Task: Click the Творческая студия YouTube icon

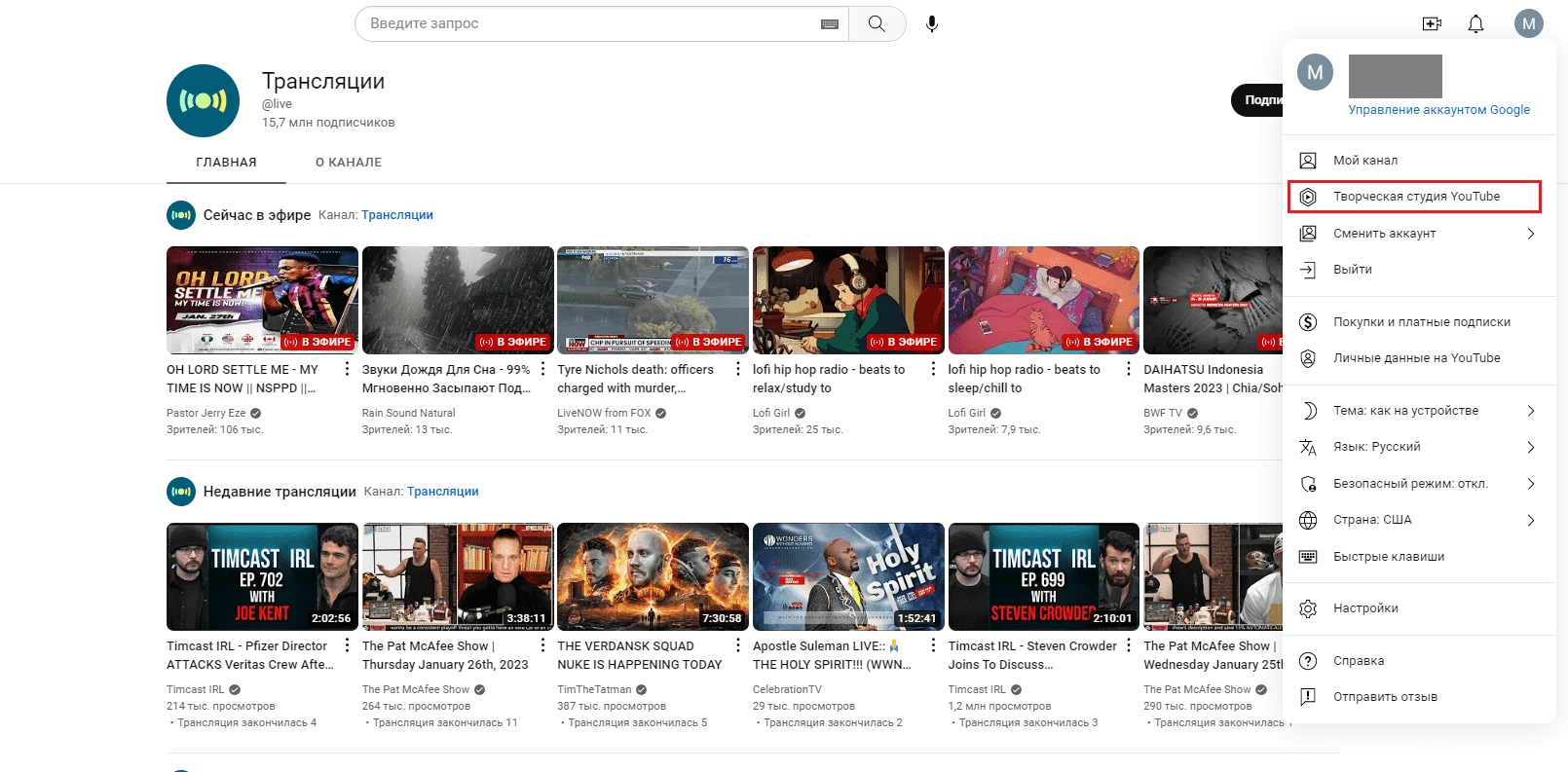Action: pyautogui.click(x=1309, y=197)
